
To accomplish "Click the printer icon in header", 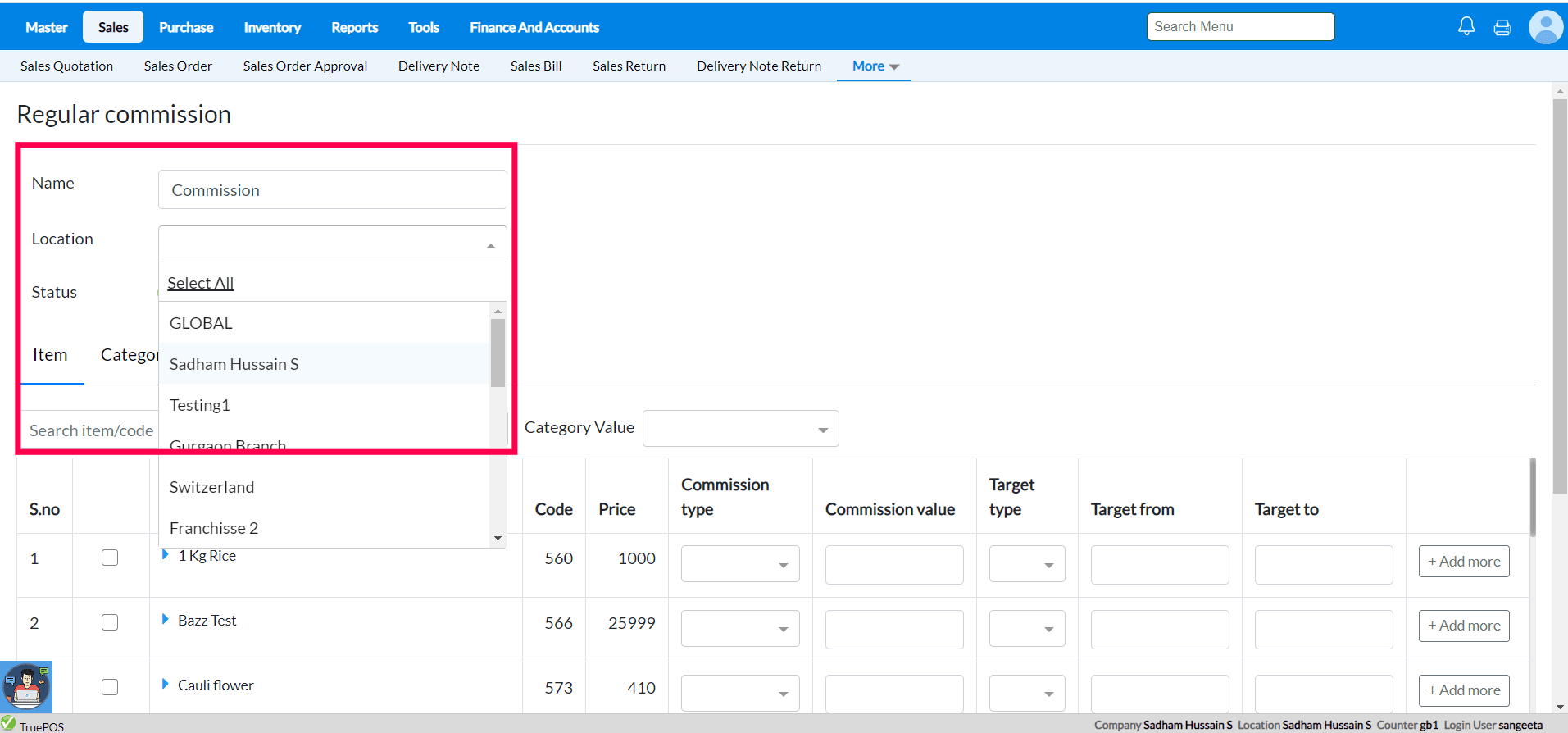I will click(x=1502, y=28).
